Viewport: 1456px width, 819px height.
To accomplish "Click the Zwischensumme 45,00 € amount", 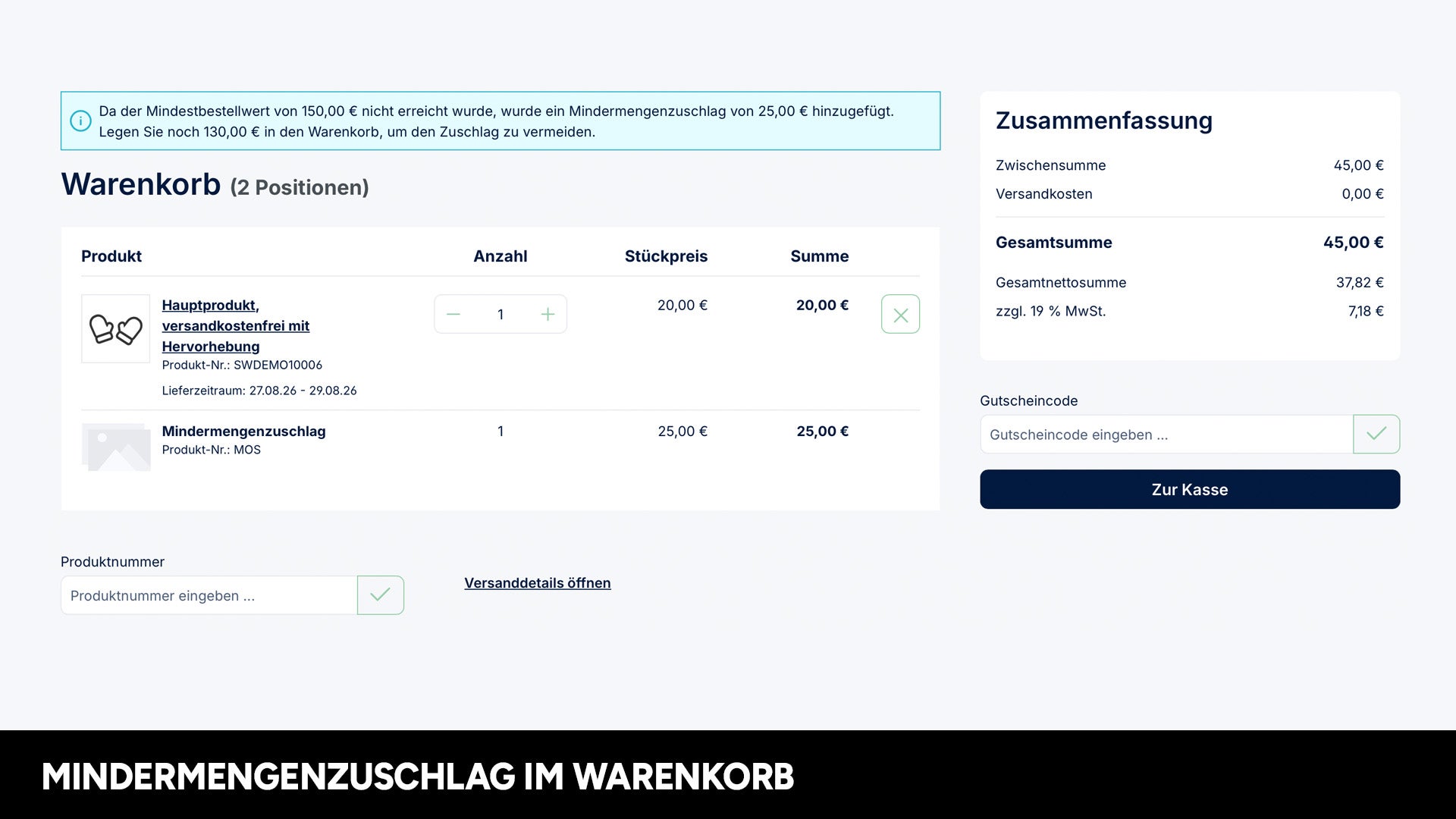I will (1358, 165).
